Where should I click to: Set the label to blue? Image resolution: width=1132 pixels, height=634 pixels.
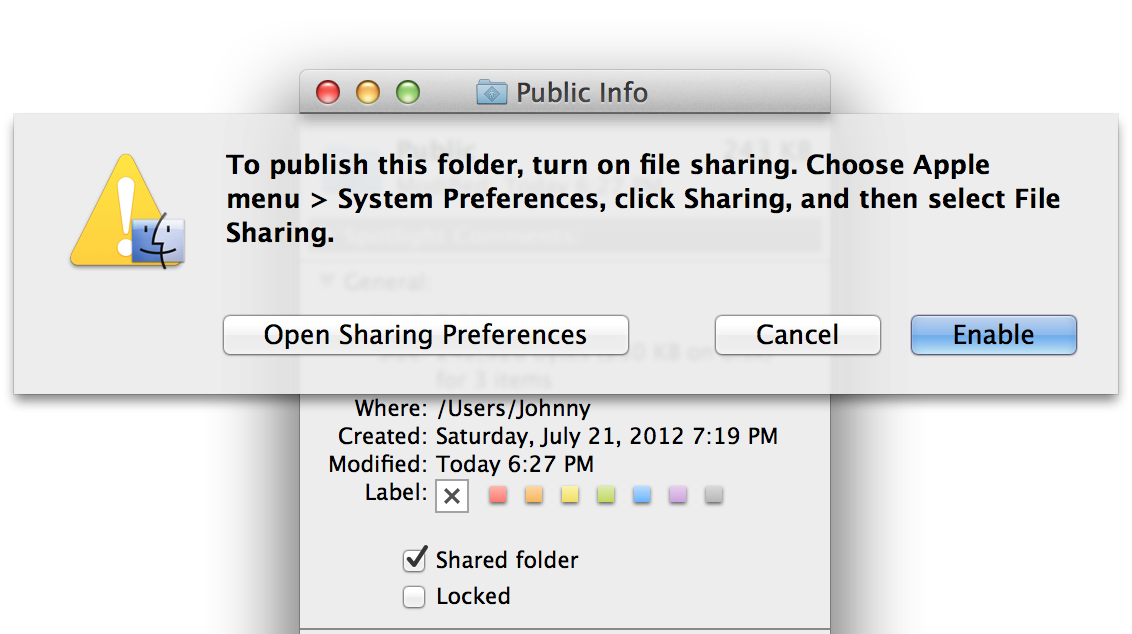click(642, 495)
